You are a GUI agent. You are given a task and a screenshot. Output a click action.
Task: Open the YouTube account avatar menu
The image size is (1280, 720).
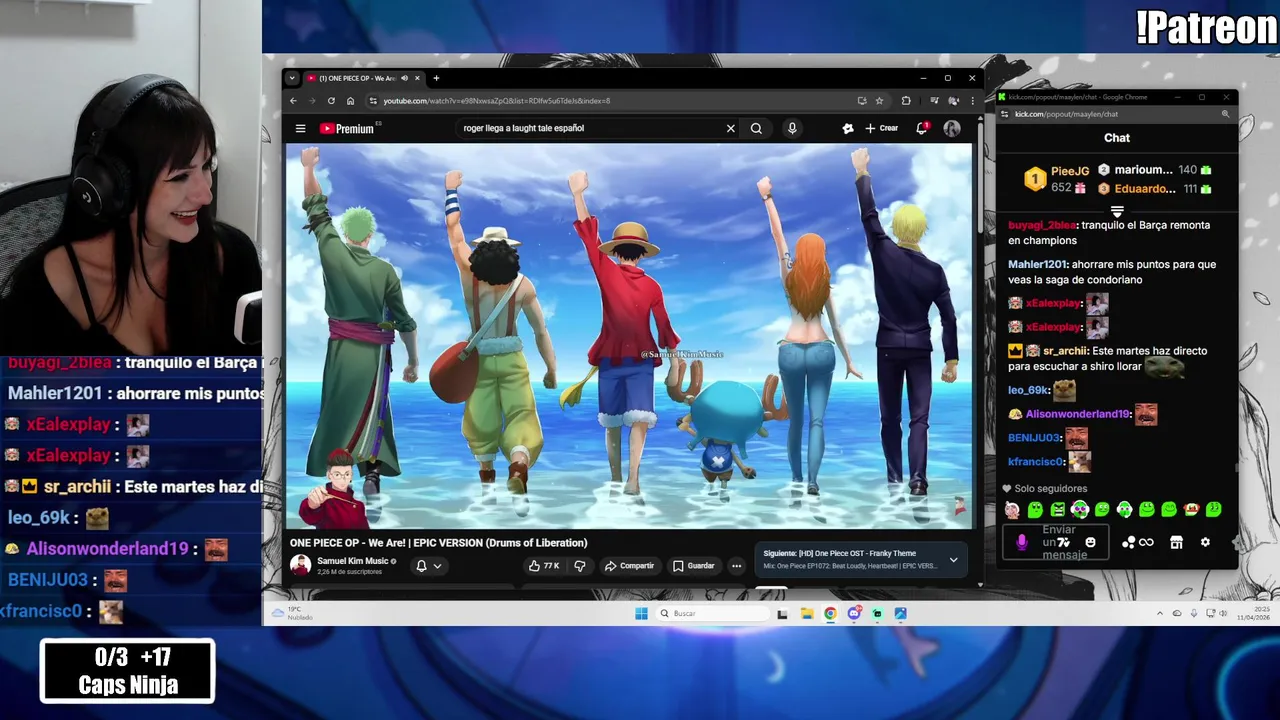(952, 128)
